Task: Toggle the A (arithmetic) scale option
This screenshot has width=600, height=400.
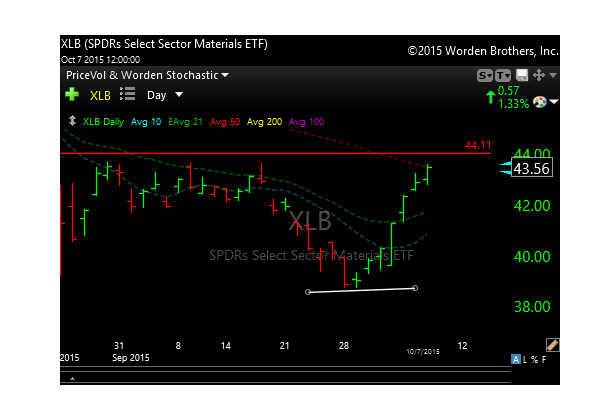Action: click(516, 359)
